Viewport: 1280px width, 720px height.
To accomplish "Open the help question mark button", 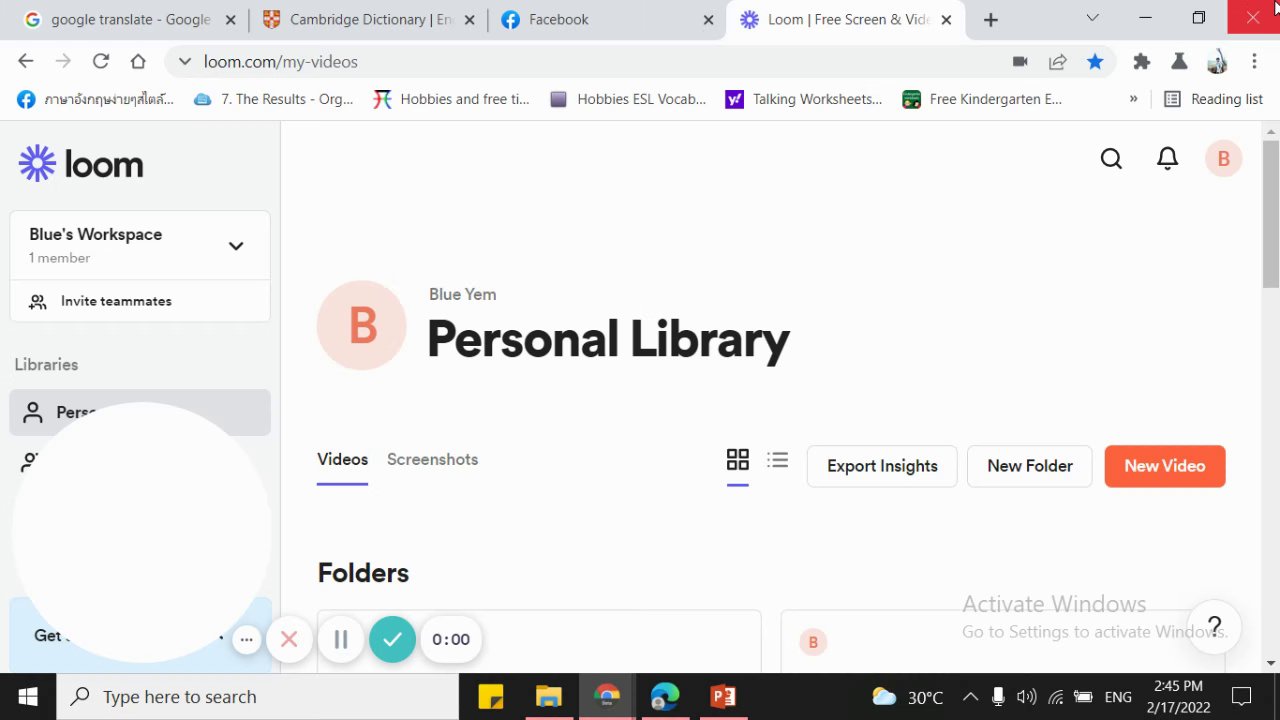I will [1214, 627].
